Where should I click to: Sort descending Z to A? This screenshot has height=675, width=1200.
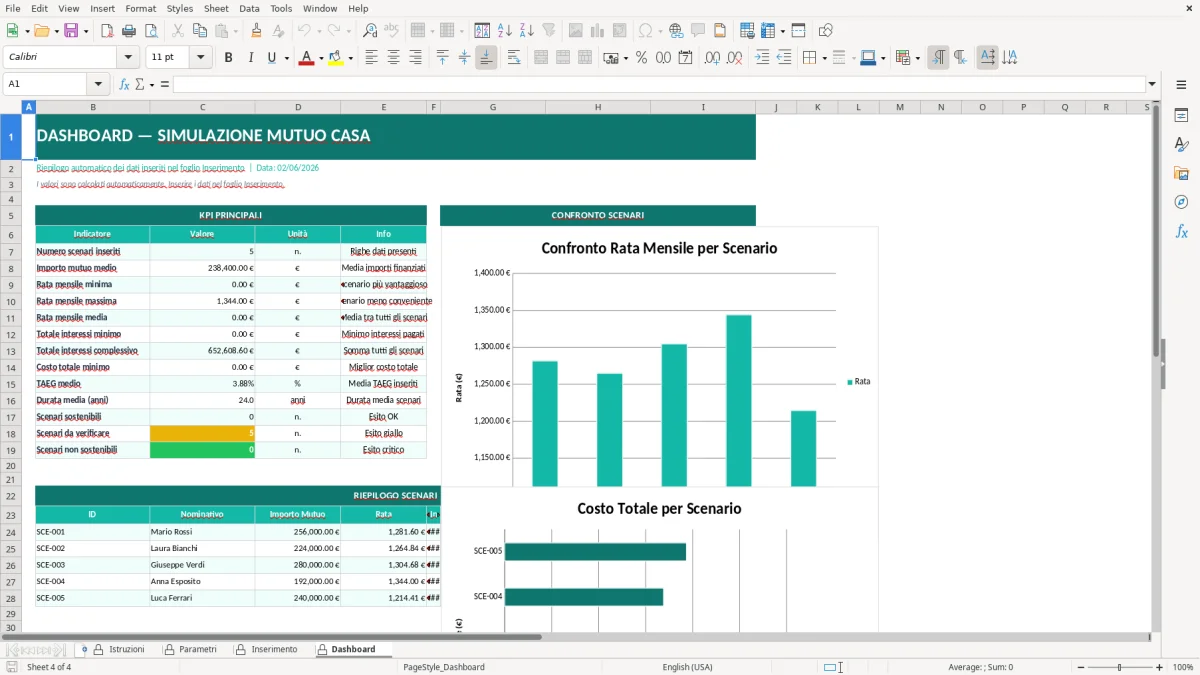click(527, 31)
